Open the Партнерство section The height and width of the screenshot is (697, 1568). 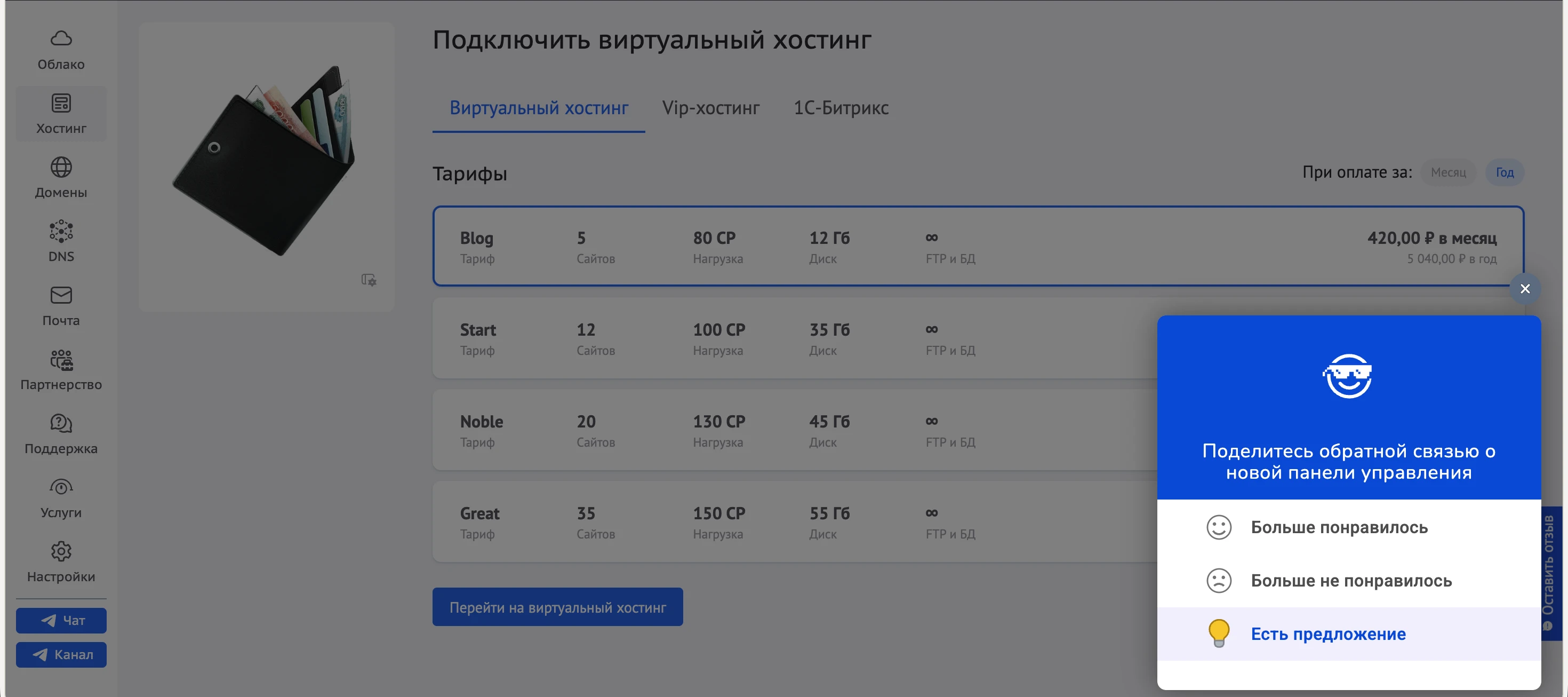coord(61,370)
